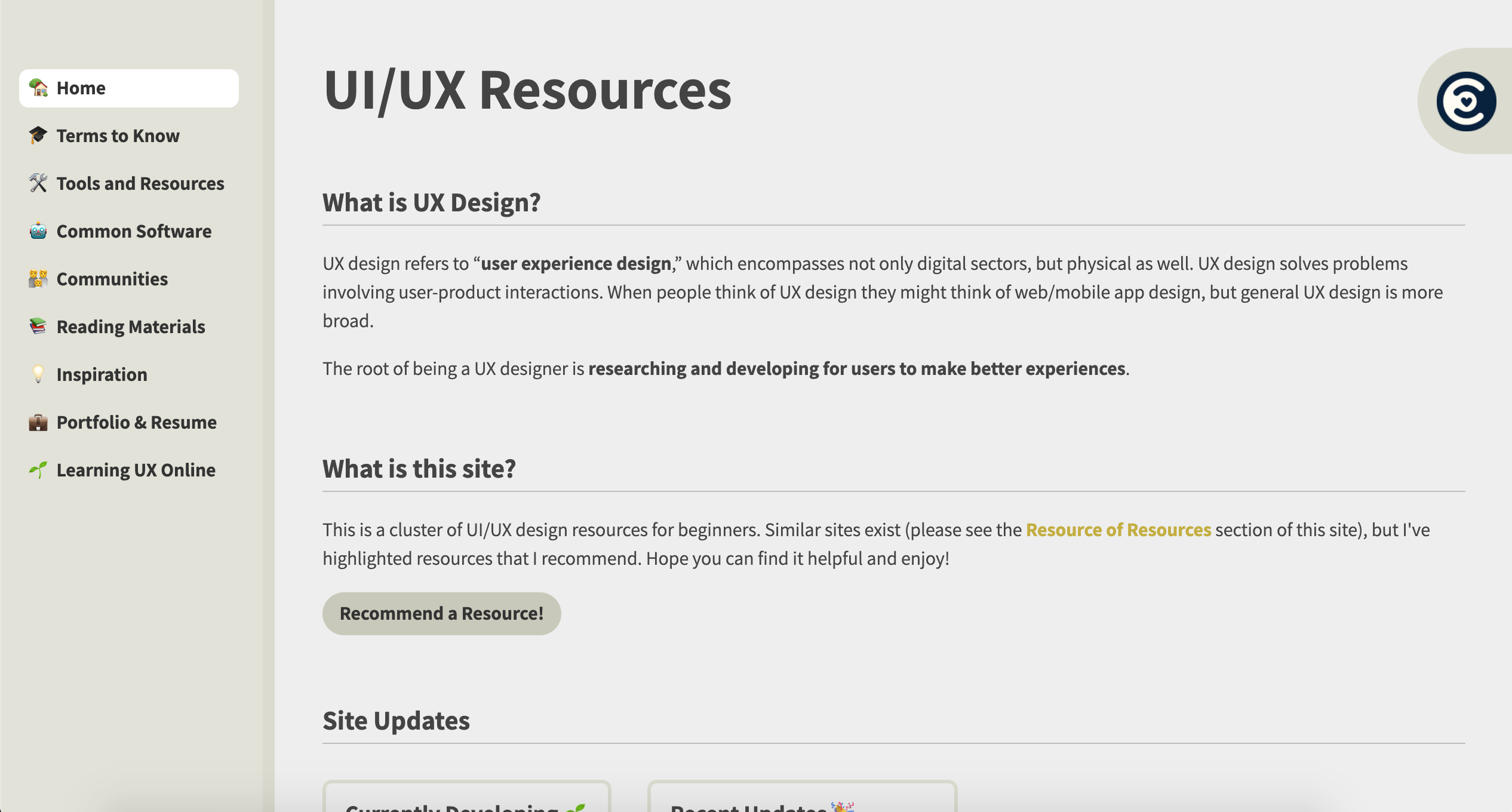Select the robot icon beside Common Software
The image size is (1512, 812).
tap(38, 231)
